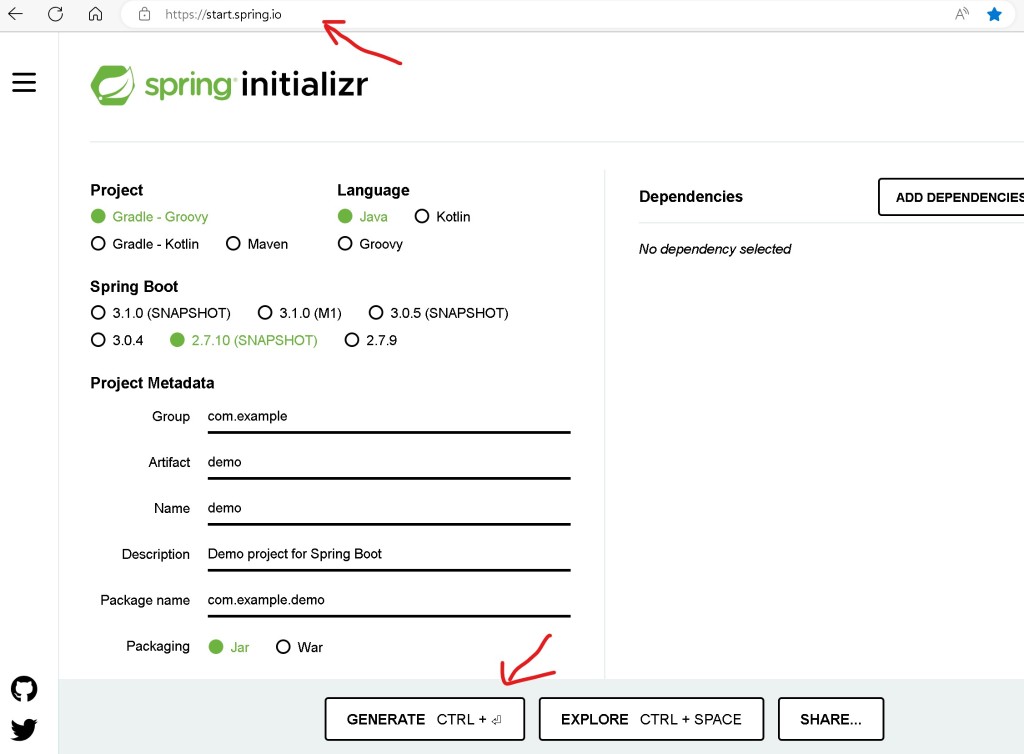The height and width of the screenshot is (754, 1024).
Task: Select Gradle - Groovy project type
Action: coord(150,216)
